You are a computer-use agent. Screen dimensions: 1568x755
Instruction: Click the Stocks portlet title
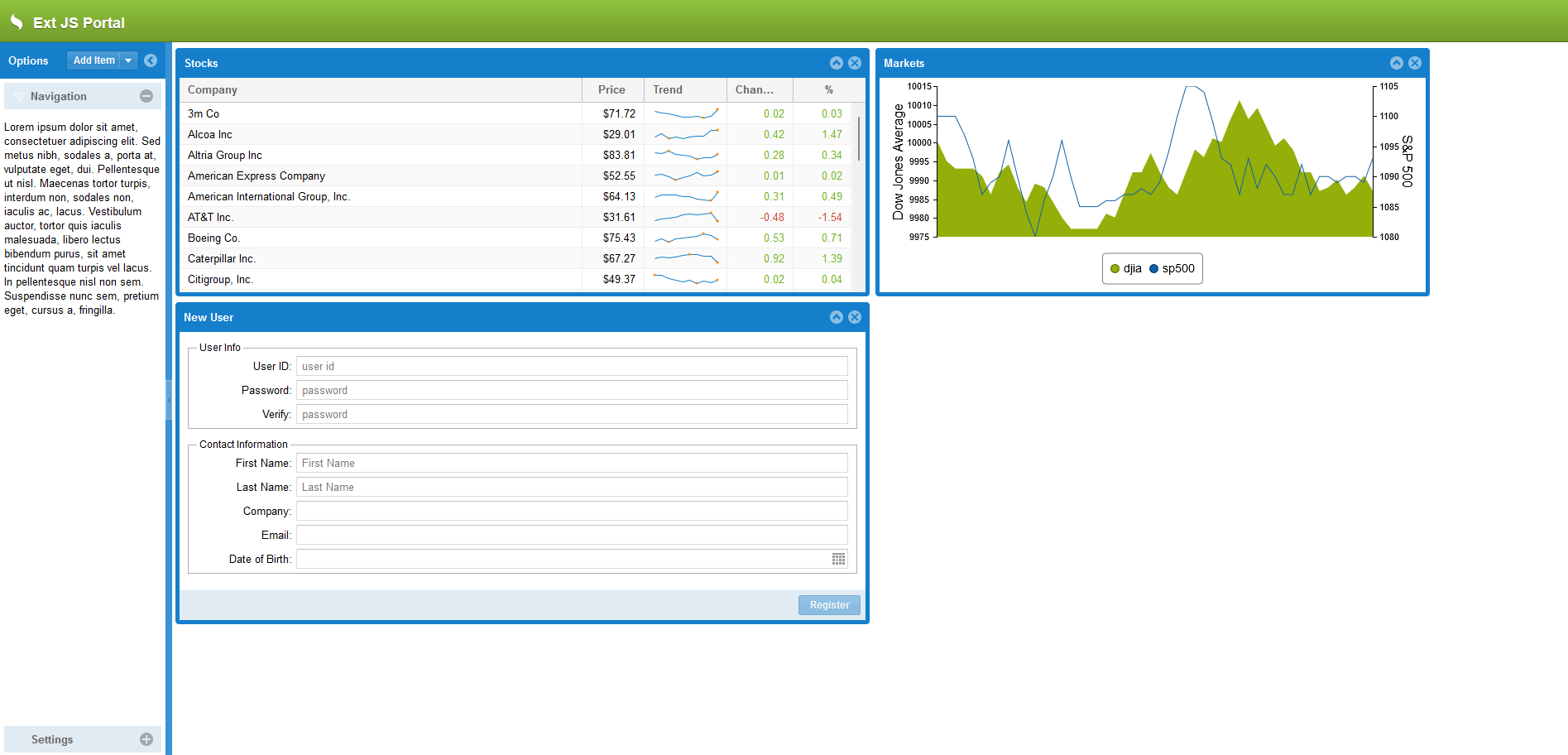(x=201, y=63)
